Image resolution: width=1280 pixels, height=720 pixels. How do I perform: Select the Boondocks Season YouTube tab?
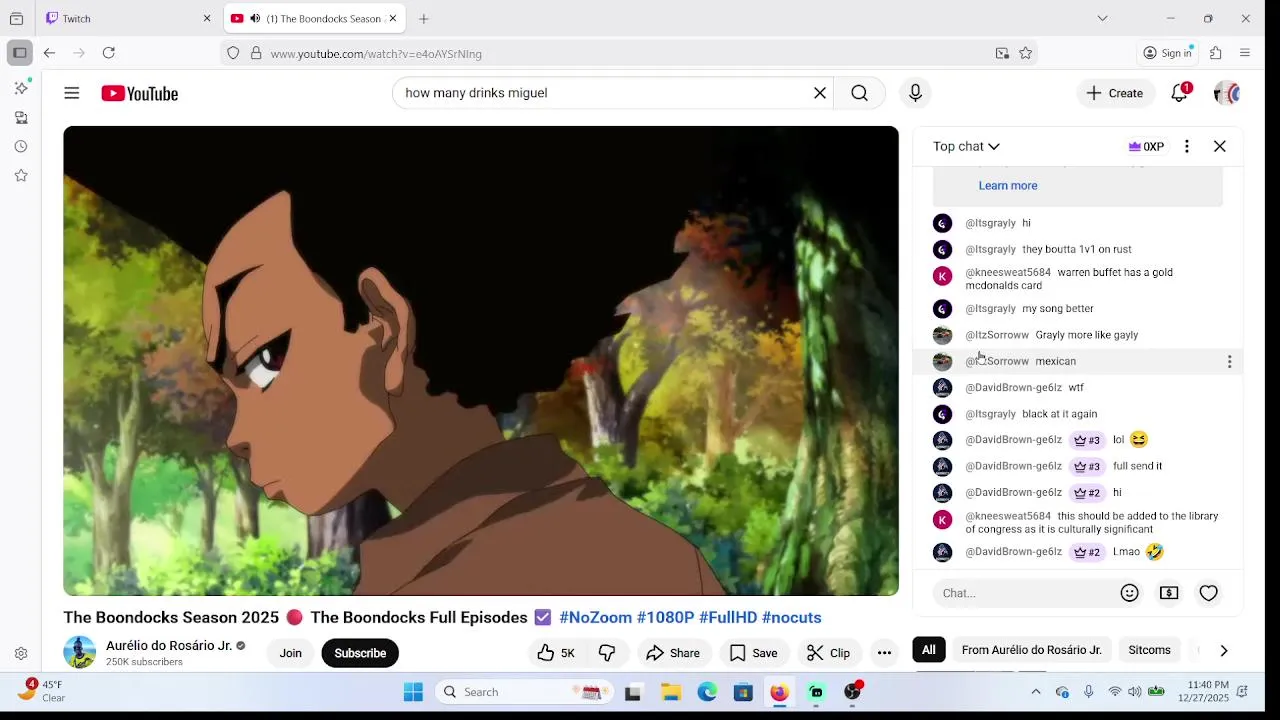[314, 18]
